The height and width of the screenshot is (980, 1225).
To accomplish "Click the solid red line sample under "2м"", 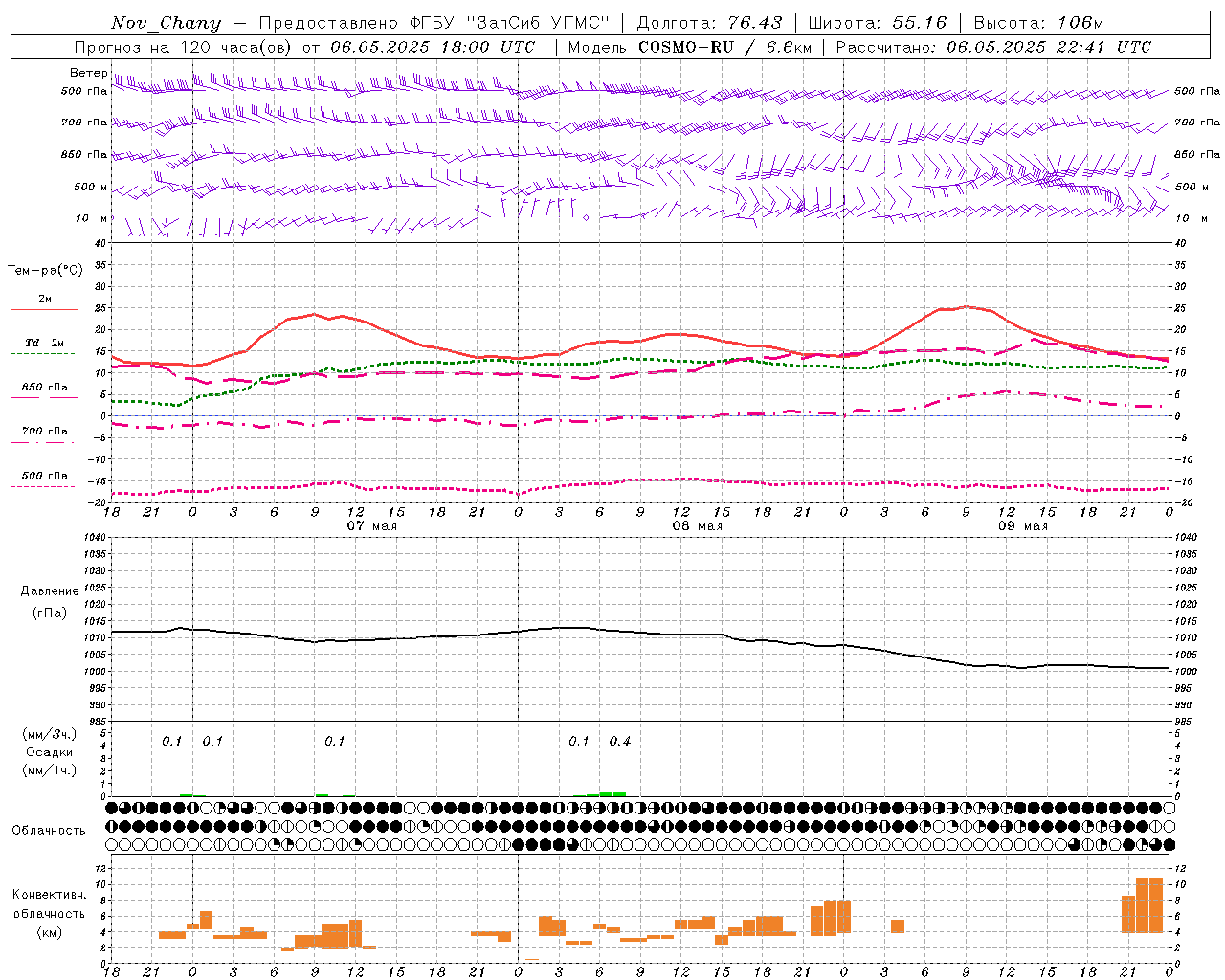I will (44, 310).
